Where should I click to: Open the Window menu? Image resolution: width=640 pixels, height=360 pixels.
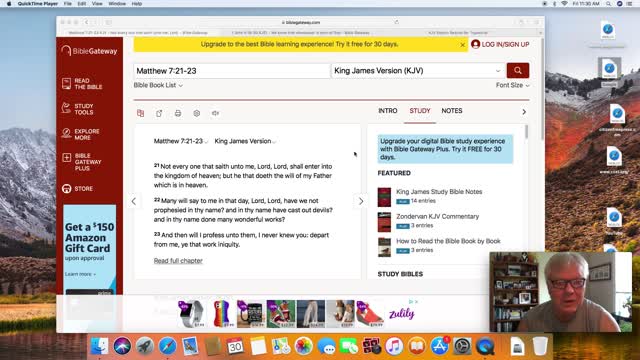[117, 4]
